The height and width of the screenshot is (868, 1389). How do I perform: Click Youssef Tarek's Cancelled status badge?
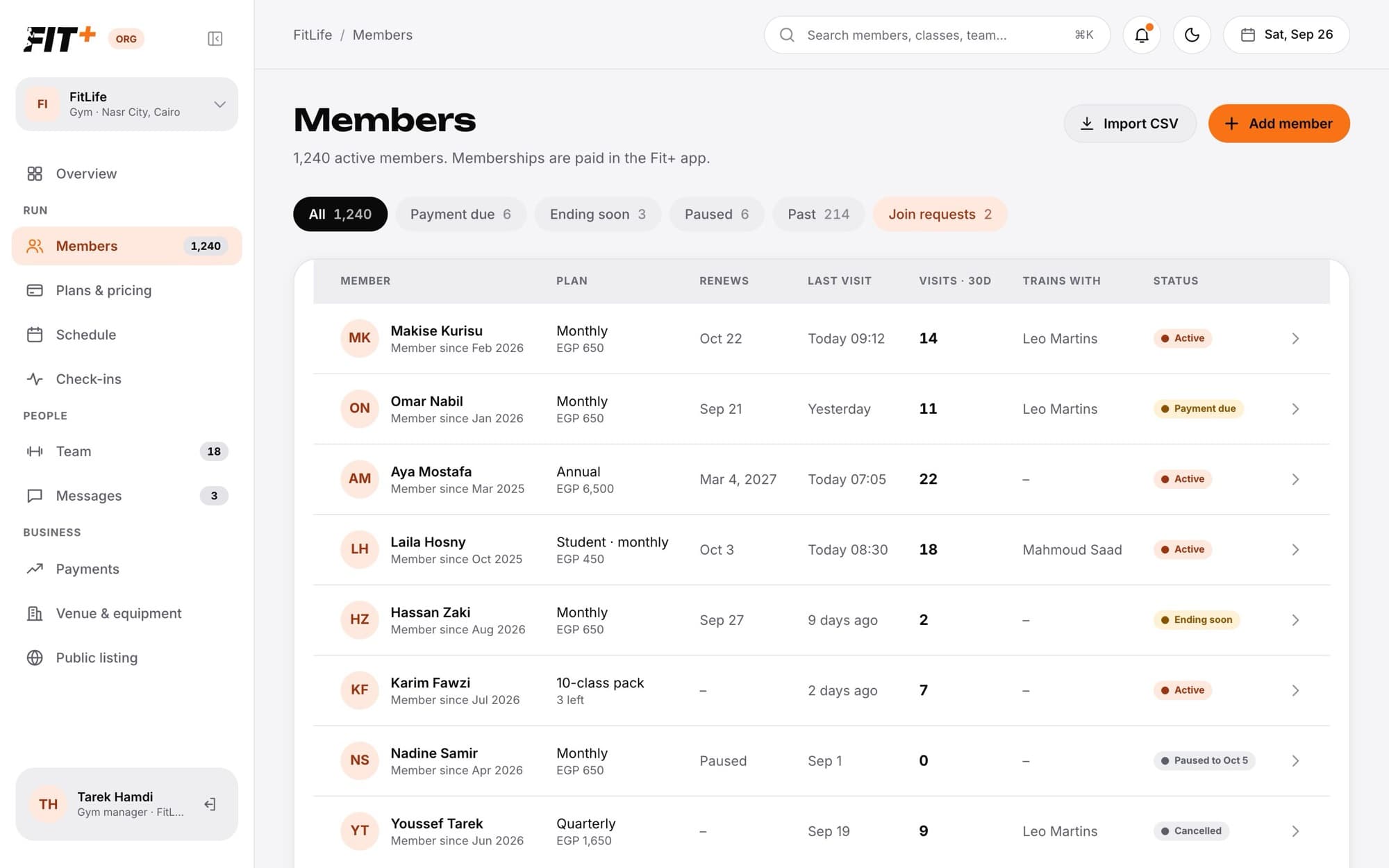click(1191, 831)
